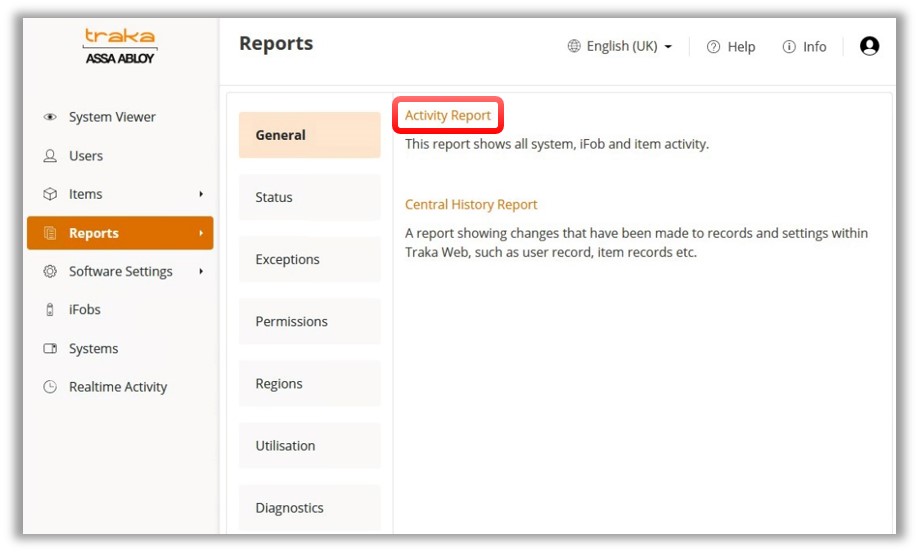Click the Help button in header
Viewport: 917px width, 553px height.
(731, 47)
